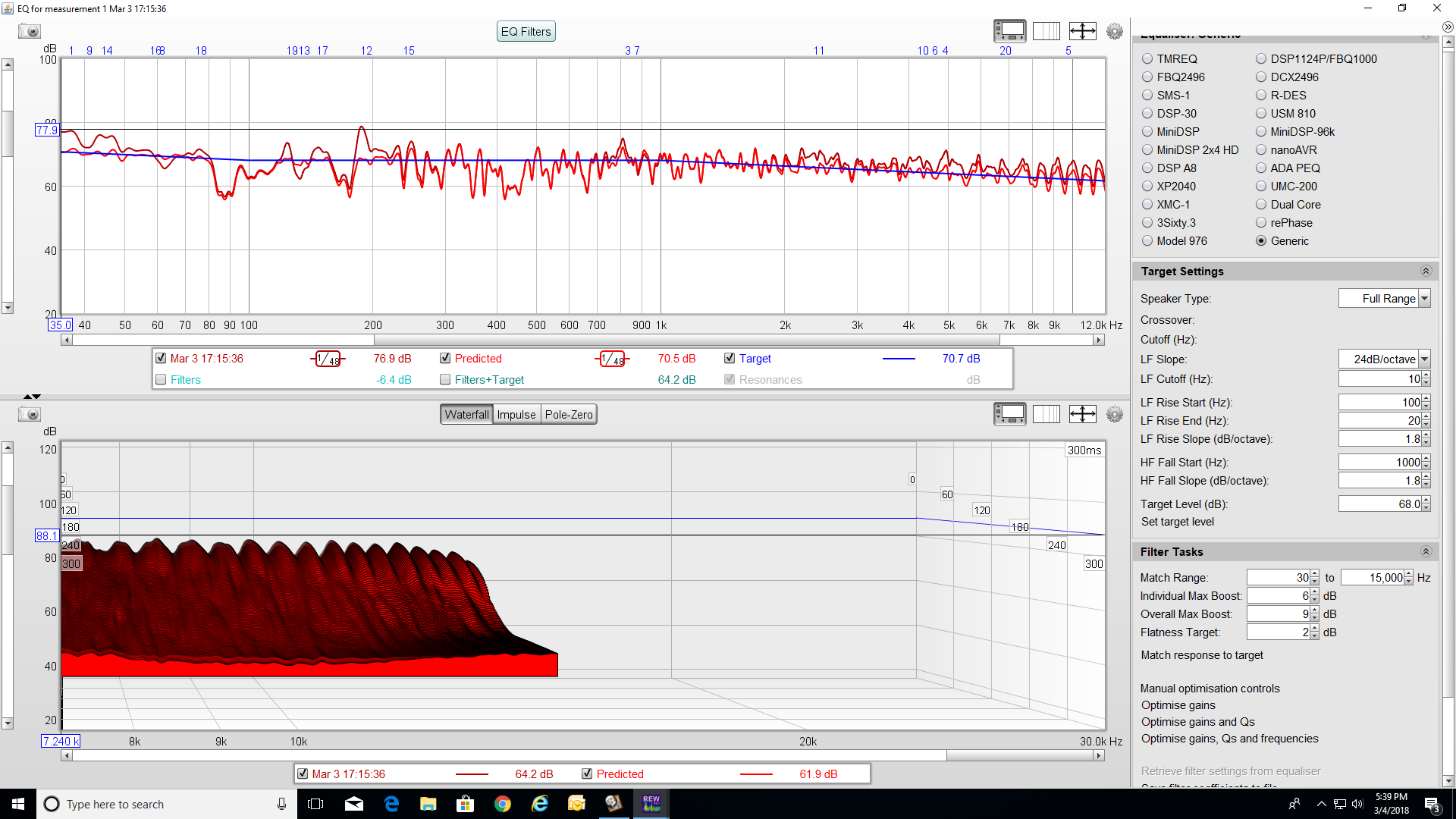Open upper graph controls gear icon

1114,31
